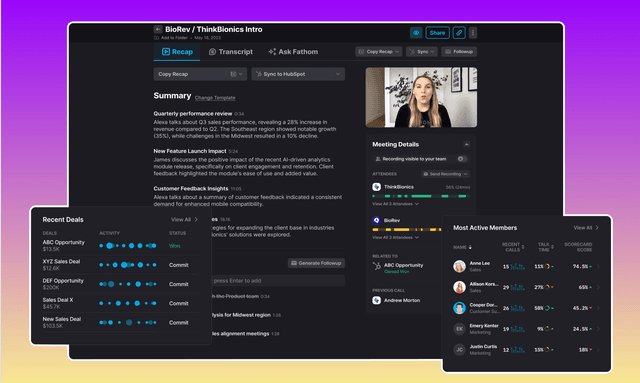Screen dimensions: 640x383
Task: Click the previous call Andrew Morton avatar
Action: pyautogui.click(x=376, y=301)
